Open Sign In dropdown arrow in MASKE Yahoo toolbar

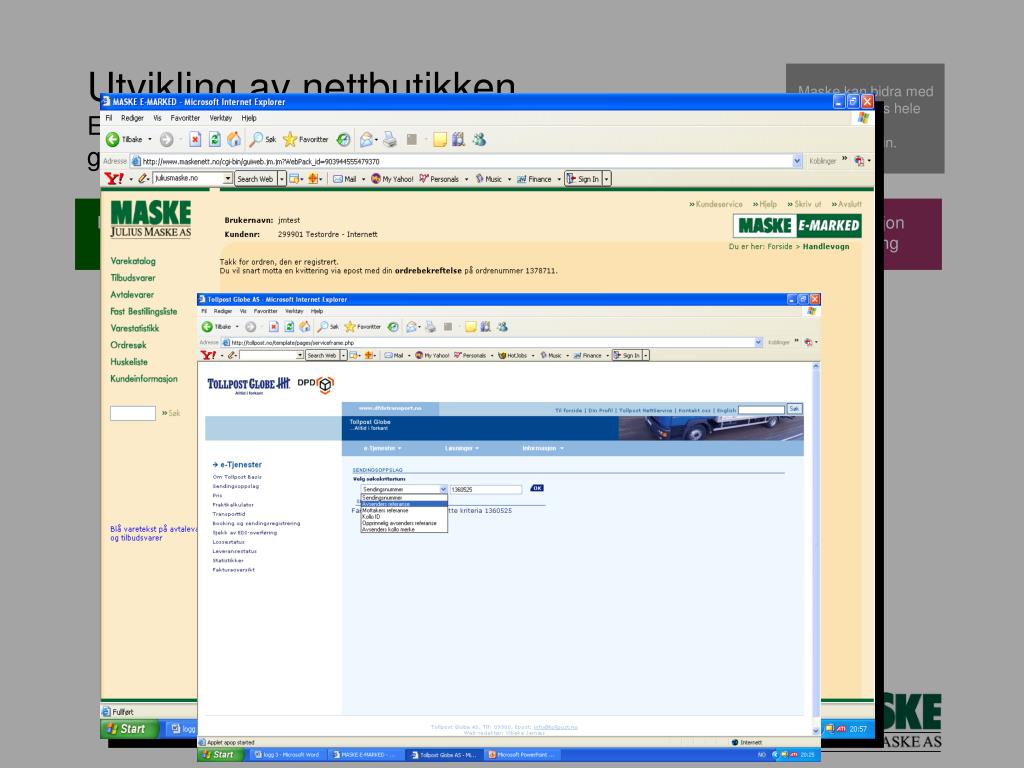(607, 179)
